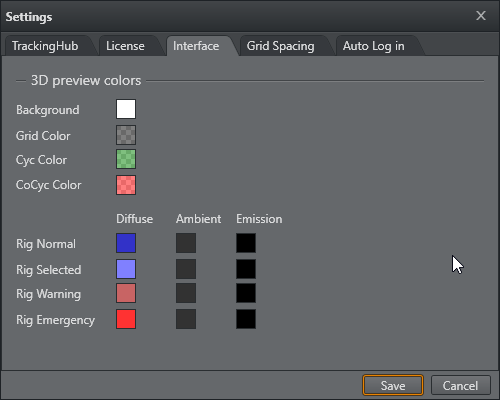Open Rig Warning diffuse color swatch
Screen dimensions: 500x400
[126, 293]
